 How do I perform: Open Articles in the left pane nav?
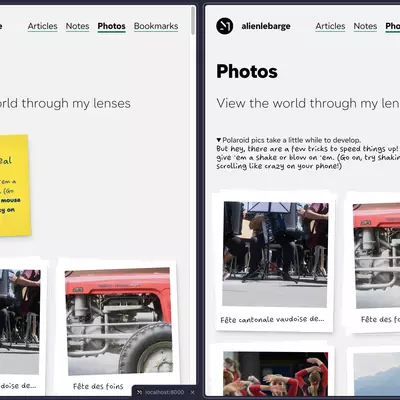[42, 26]
